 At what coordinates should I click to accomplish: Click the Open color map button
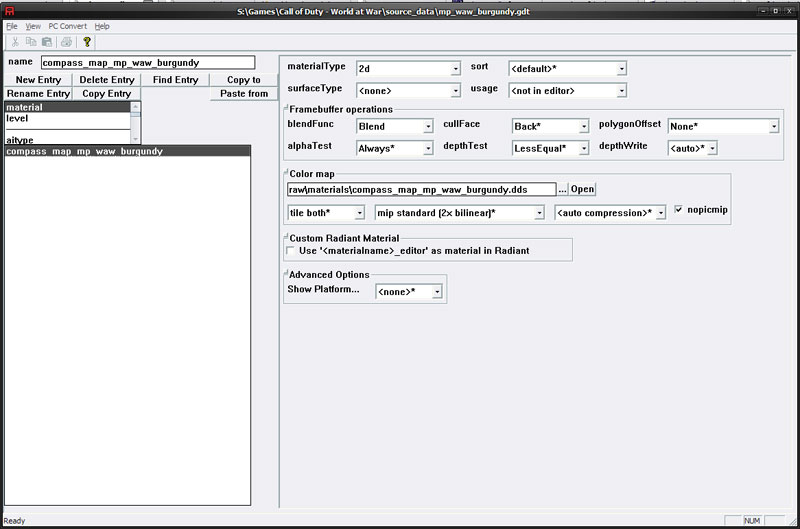(x=582, y=189)
